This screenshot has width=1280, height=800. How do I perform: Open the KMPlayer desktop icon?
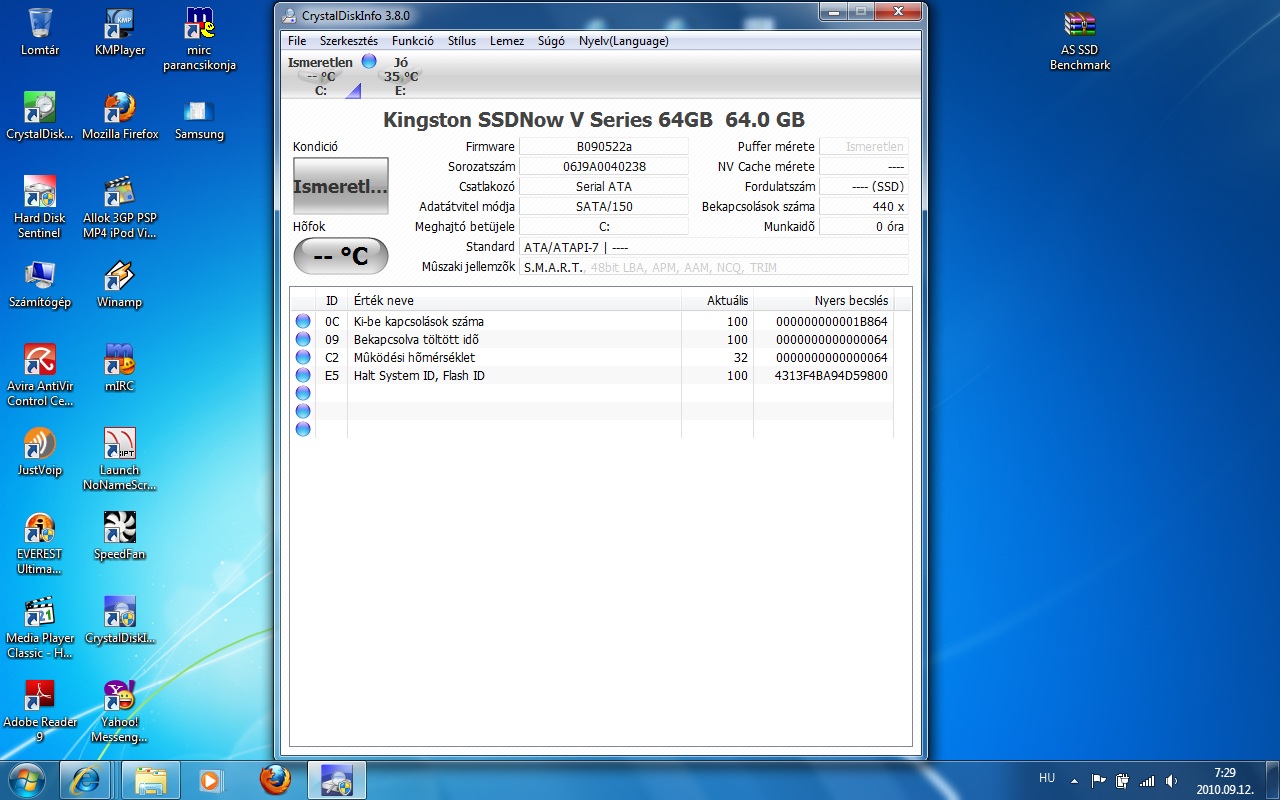click(120, 32)
